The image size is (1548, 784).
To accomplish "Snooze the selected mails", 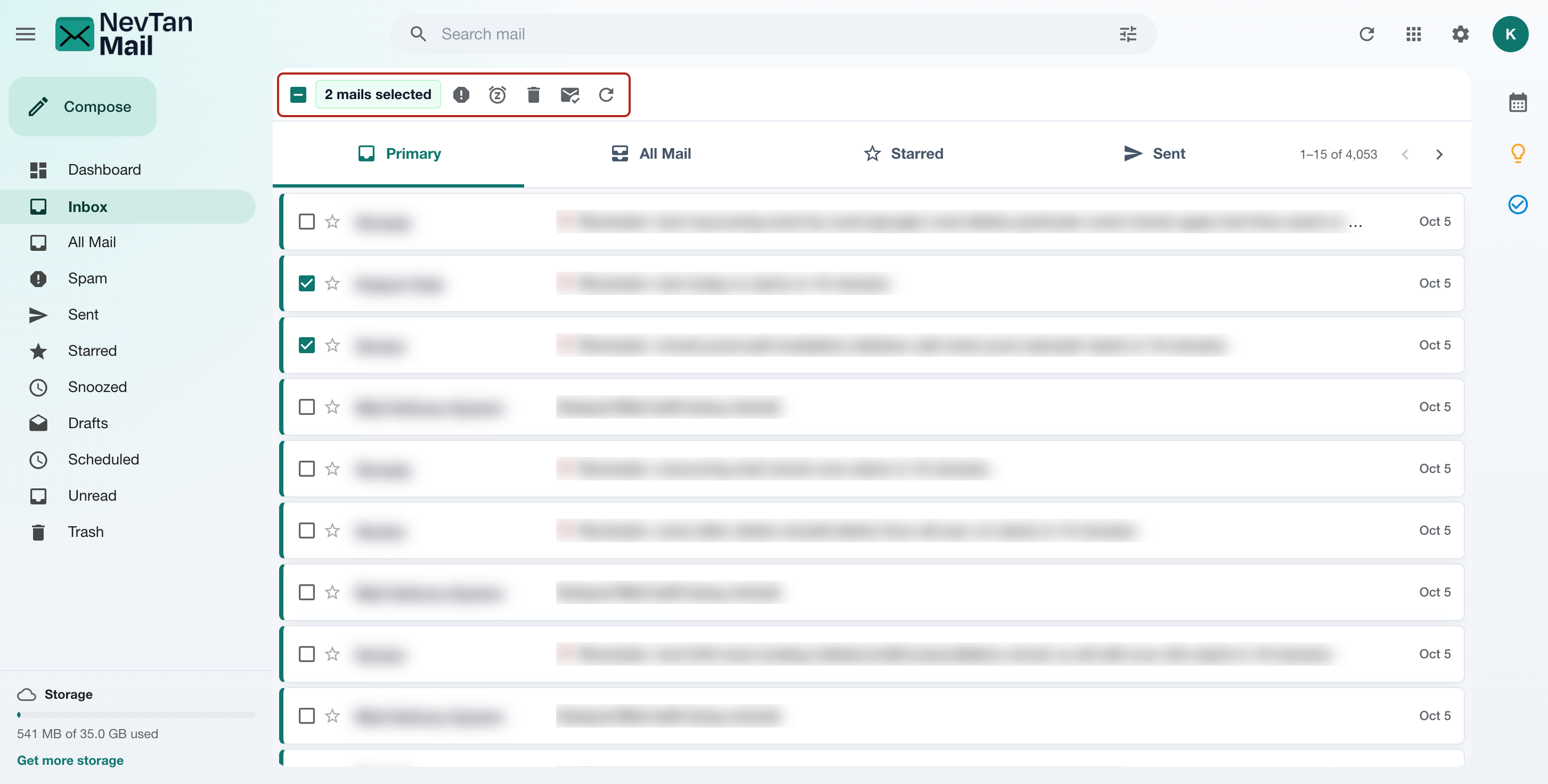I will point(497,94).
